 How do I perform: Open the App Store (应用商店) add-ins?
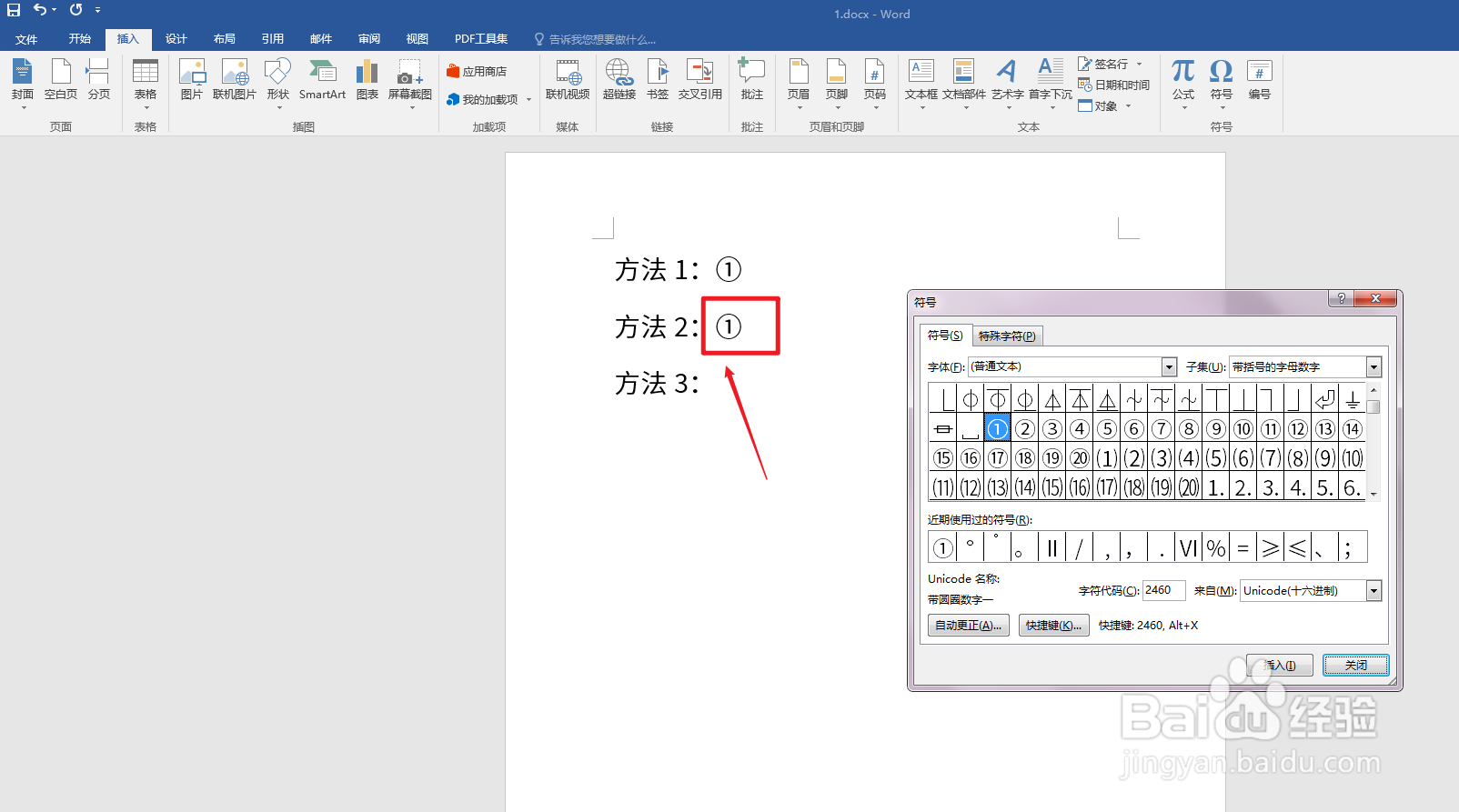pos(477,71)
